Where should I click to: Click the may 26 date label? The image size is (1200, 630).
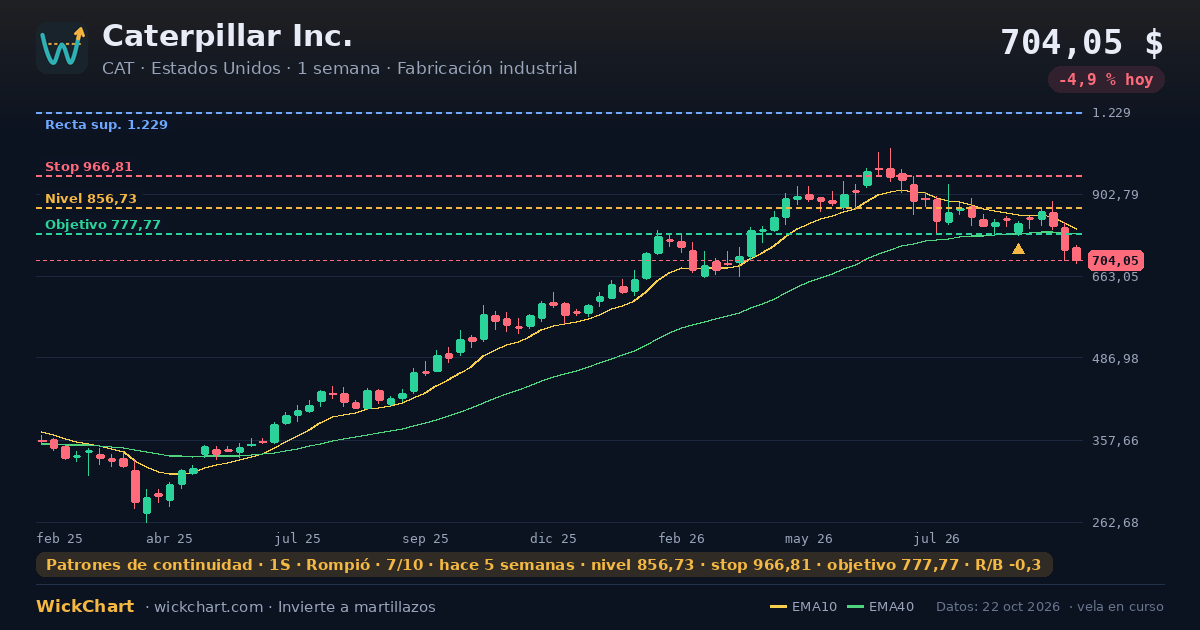(810, 538)
